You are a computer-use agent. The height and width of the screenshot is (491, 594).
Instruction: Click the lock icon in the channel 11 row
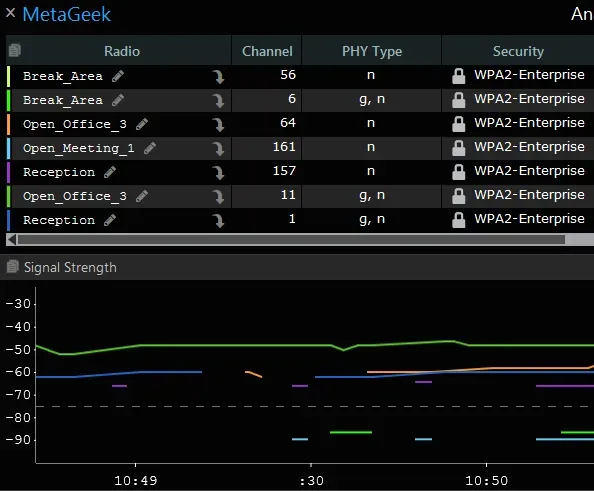[x=458, y=196]
